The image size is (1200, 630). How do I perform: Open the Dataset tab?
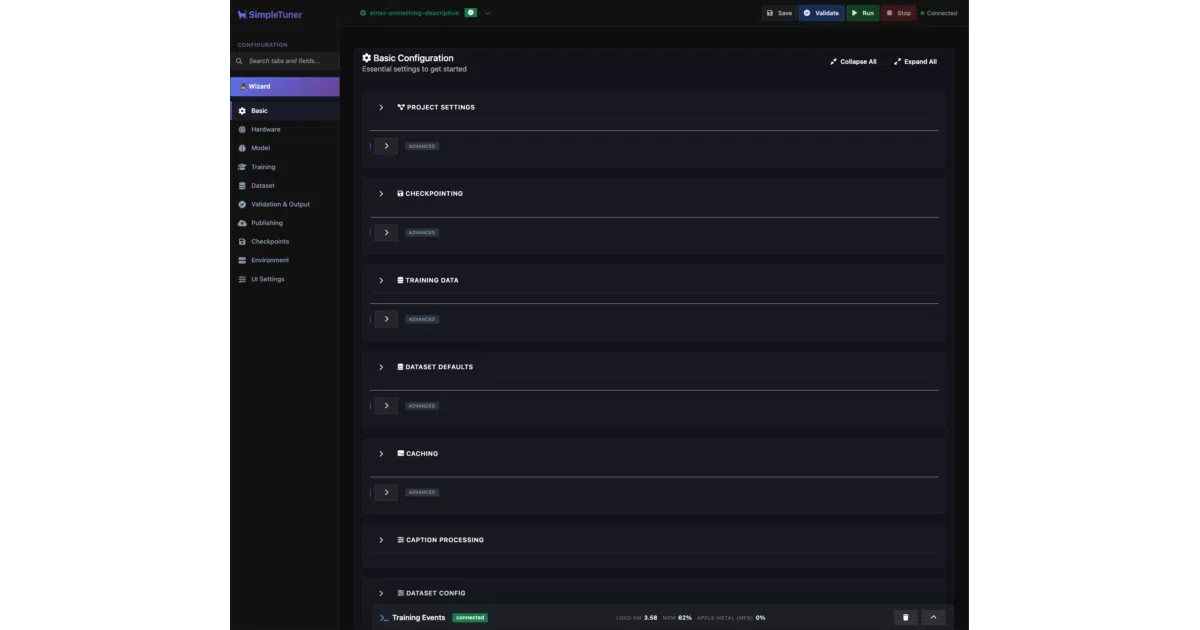[285, 186]
